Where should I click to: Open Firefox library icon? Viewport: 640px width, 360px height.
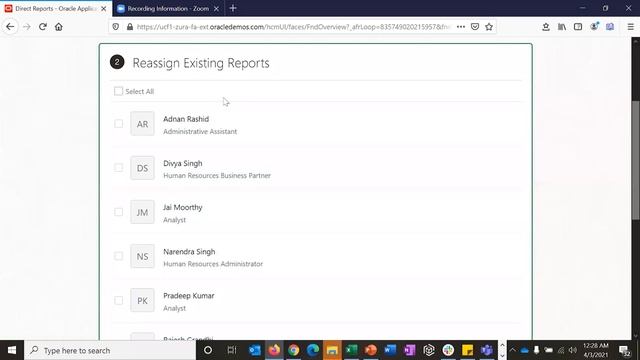562,27
